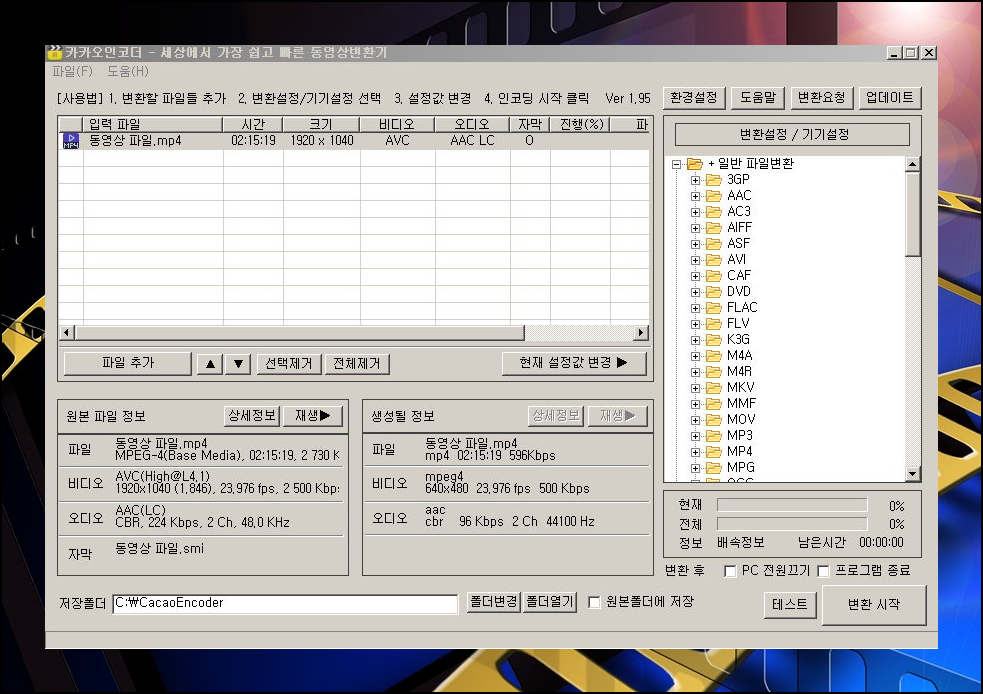Click the CAF folder icon
This screenshot has width=983, height=694.
[x=713, y=276]
